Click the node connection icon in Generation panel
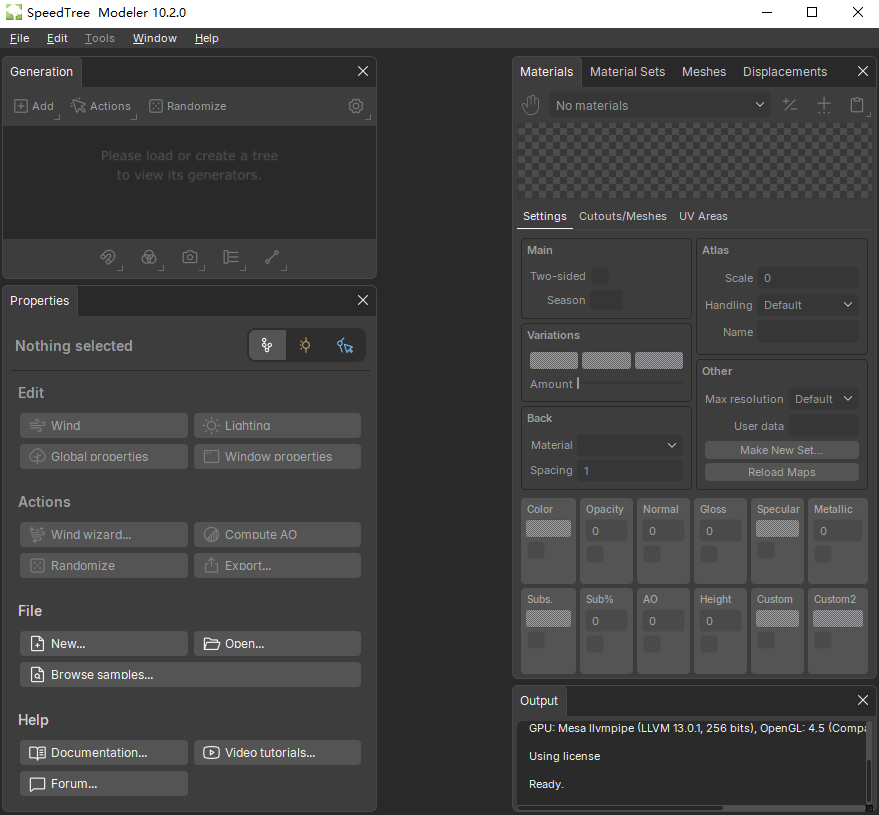Viewport: 879px width, 815px height. click(x=272, y=257)
